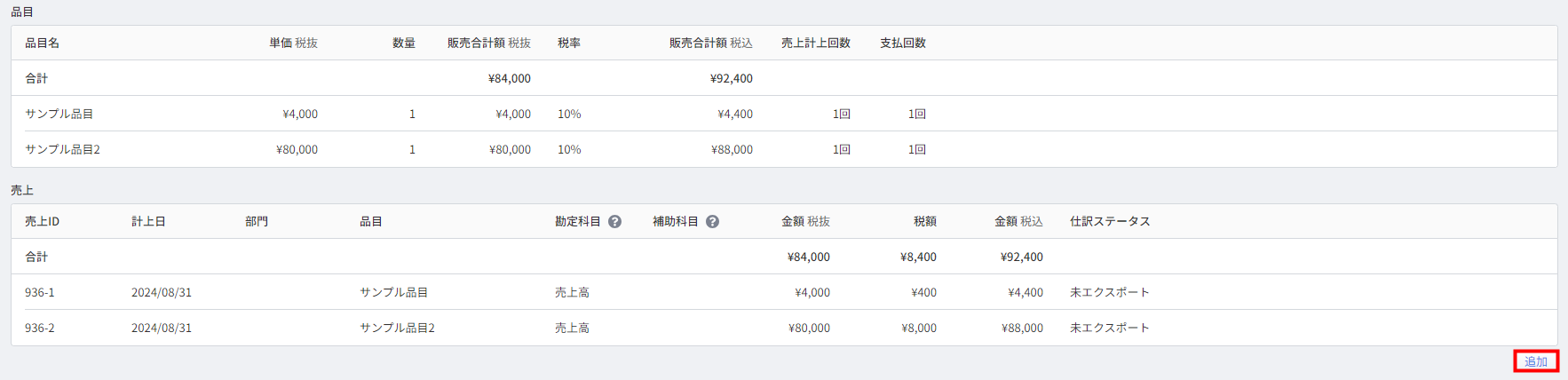The height and width of the screenshot is (380, 1568).
Task: Click the 仕訳ステータス column header
Action: click(1110, 221)
